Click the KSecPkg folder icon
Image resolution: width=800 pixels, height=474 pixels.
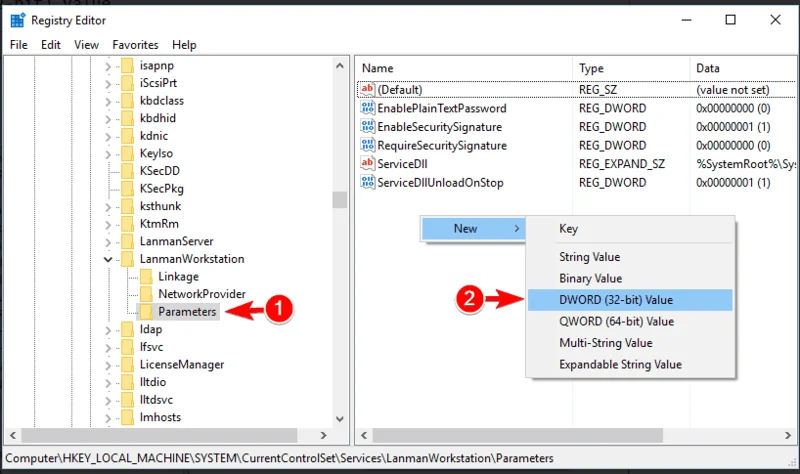click(128, 188)
